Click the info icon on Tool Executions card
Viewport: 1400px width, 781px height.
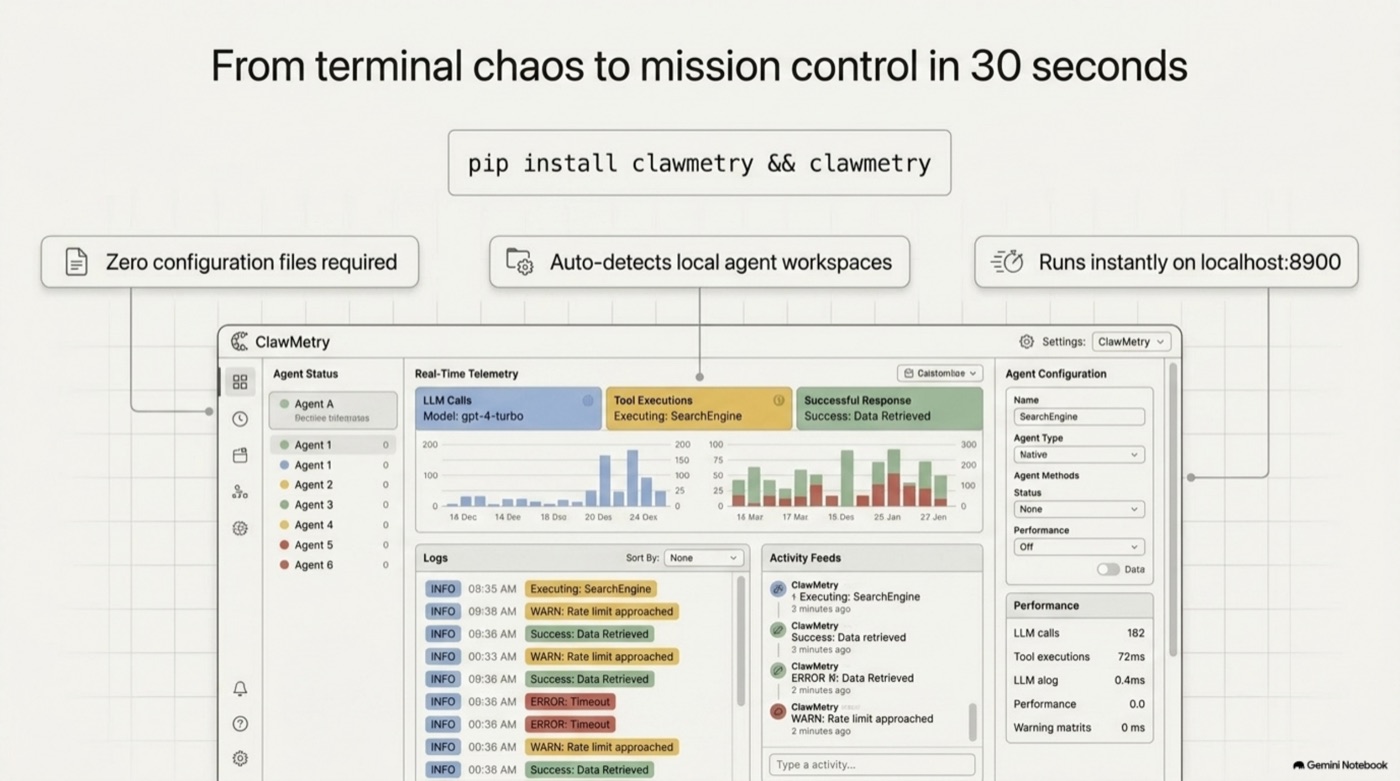(778, 400)
